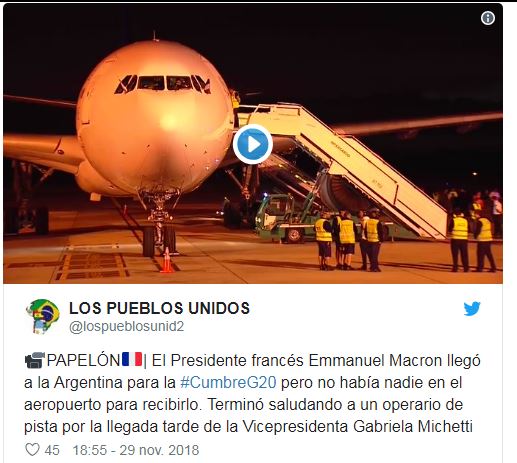Click the blue Twitter bird logo
The height and width of the screenshot is (463, 517).
point(472,309)
